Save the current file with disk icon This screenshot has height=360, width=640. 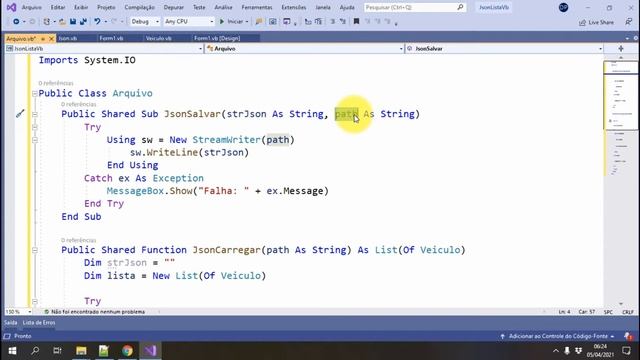[73, 22]
